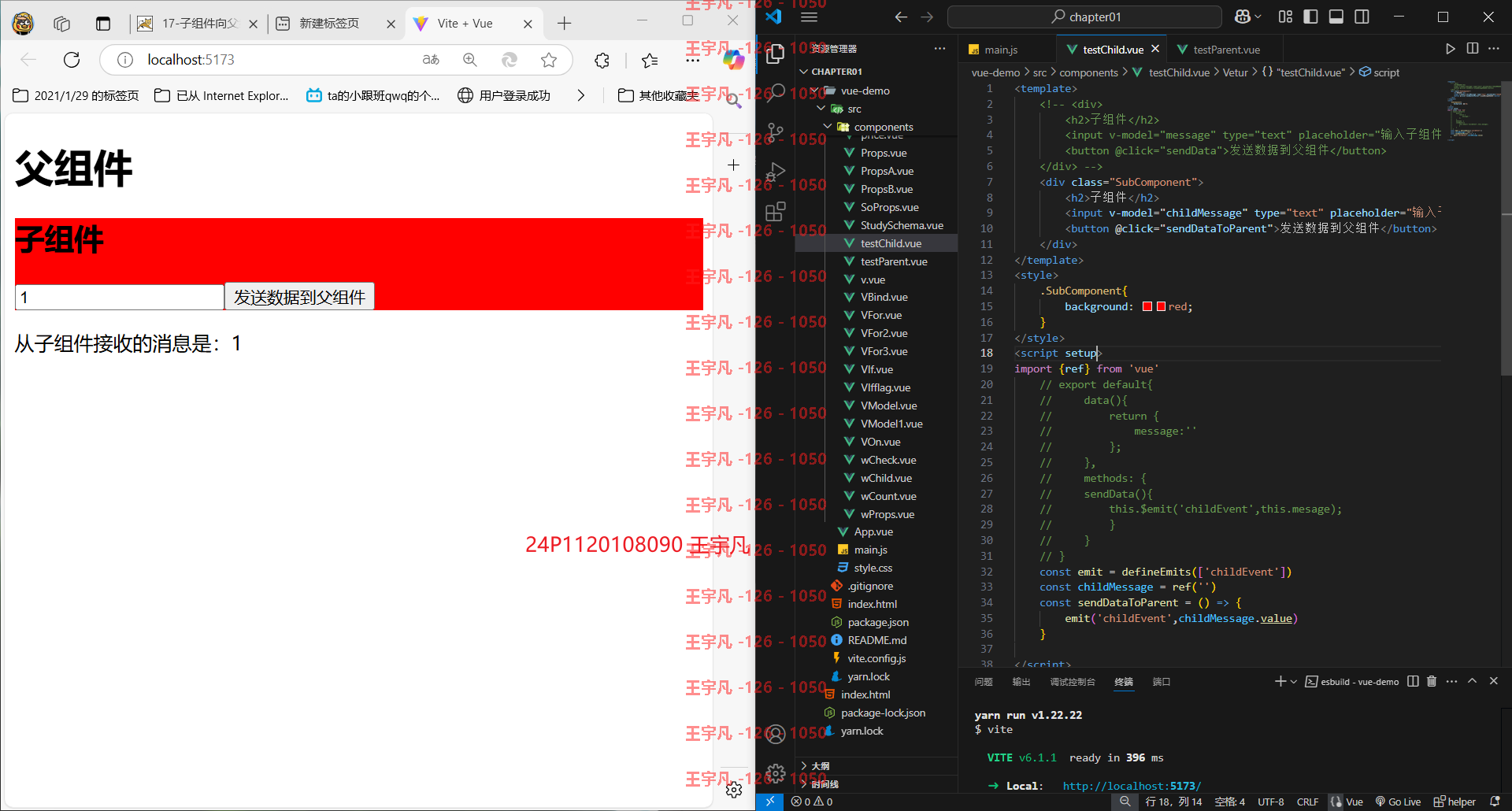Open a new browser tab
Screen dimensions: 1512x811
coord(564,24)
